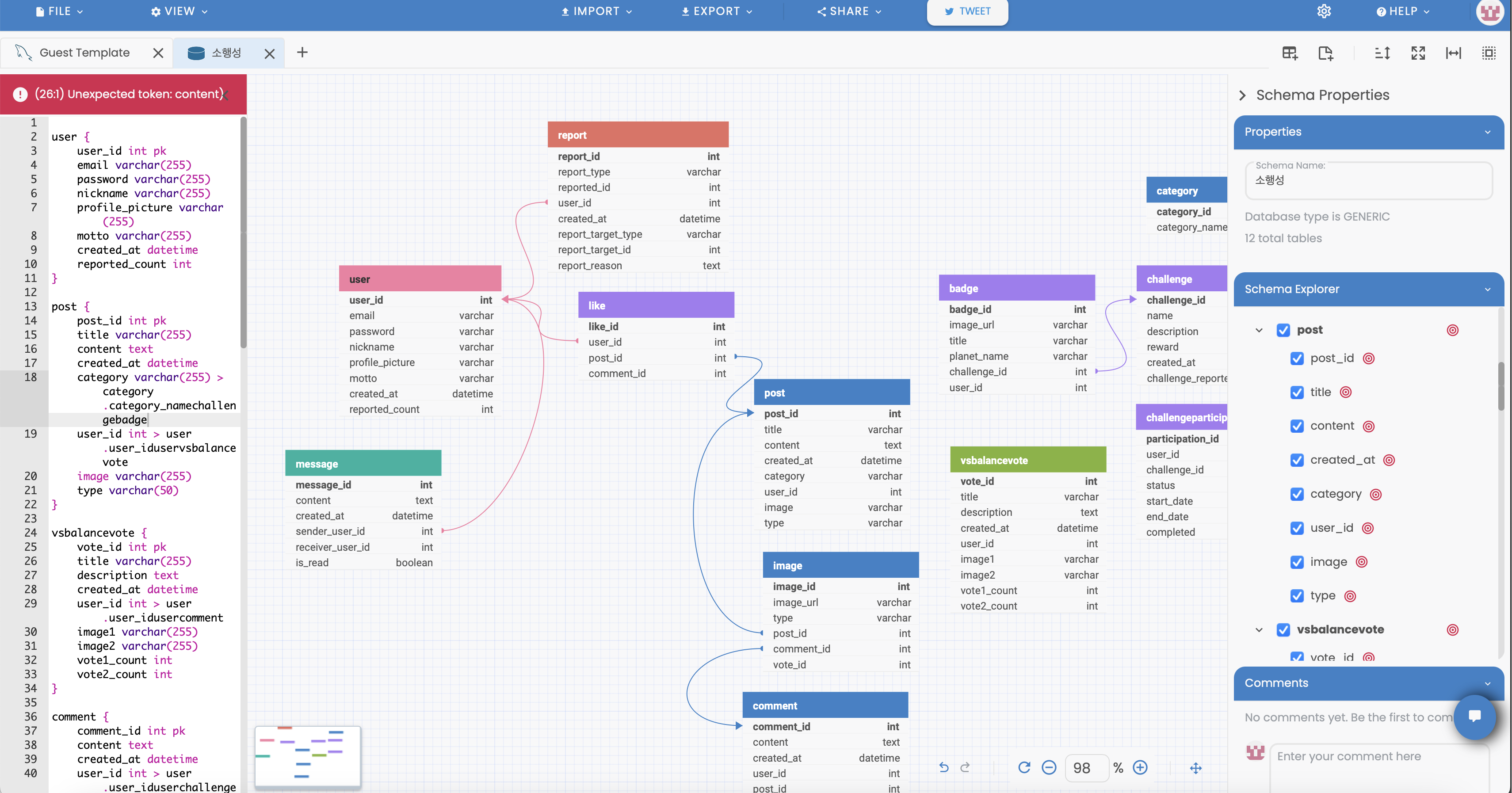The height and width of the screenshot is (793, 1512).
Task: Click the add note icon
Action: (1325, 53)
